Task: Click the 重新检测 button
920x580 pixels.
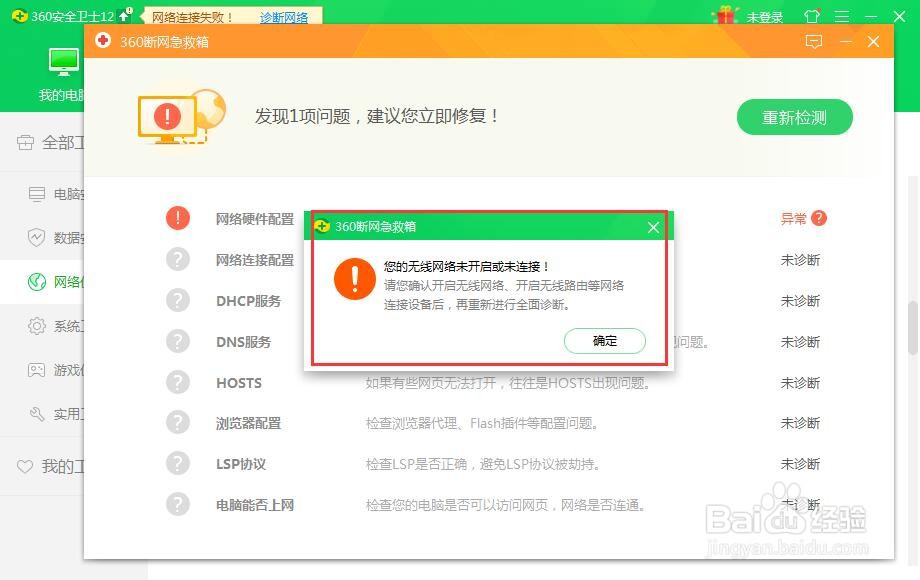Action: pyautogui.click(x=794, y=117)
